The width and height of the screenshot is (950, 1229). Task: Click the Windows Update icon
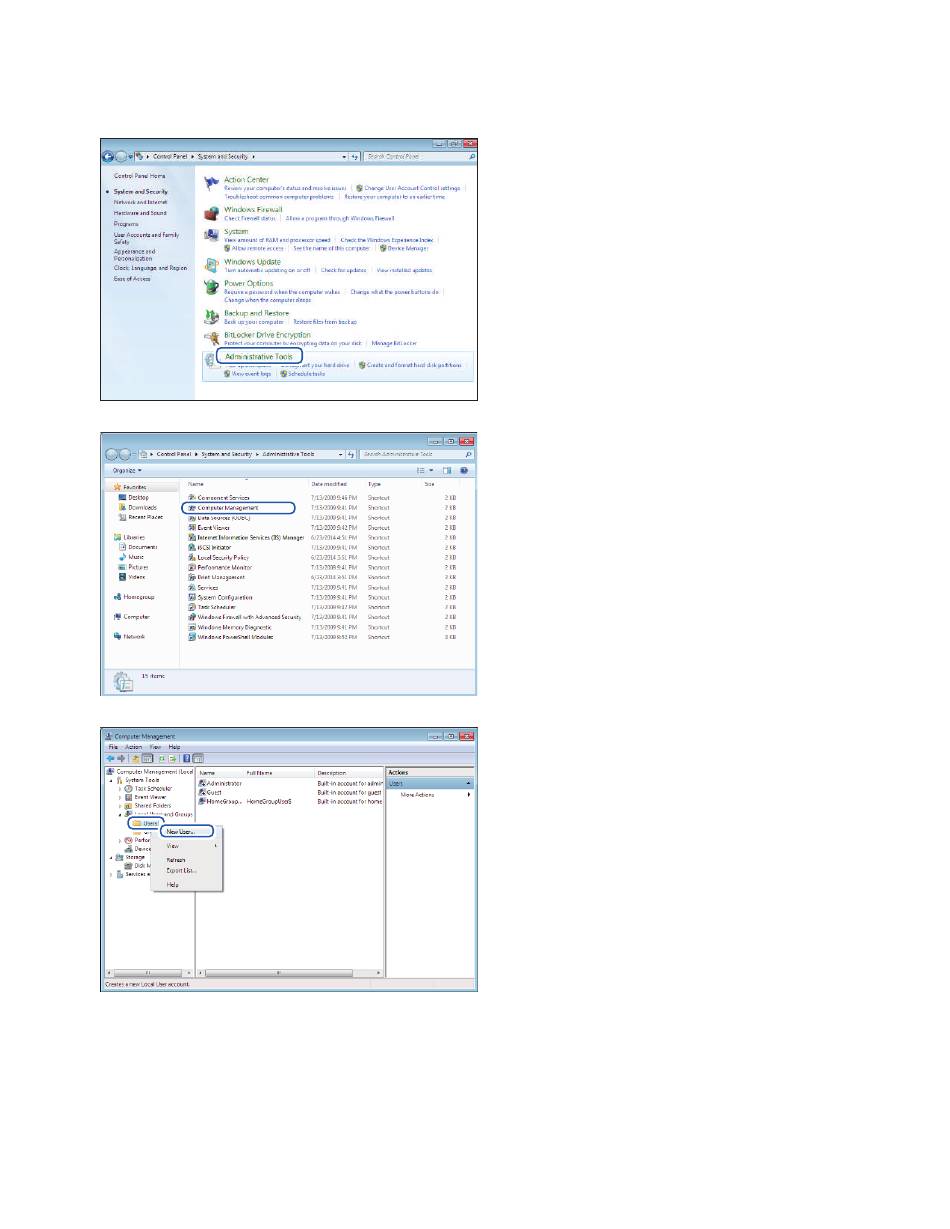tap(211, 265)
